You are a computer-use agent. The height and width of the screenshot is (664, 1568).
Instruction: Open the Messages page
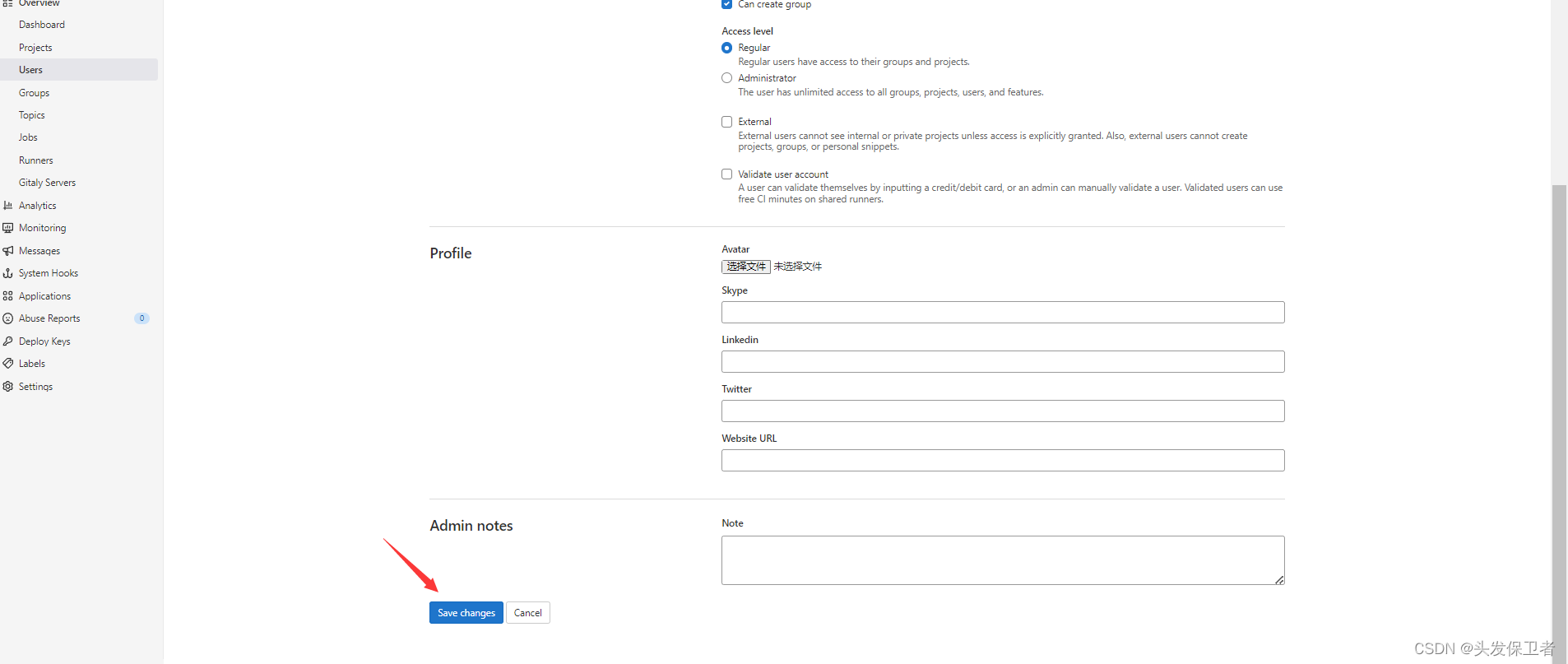(79, 251)
